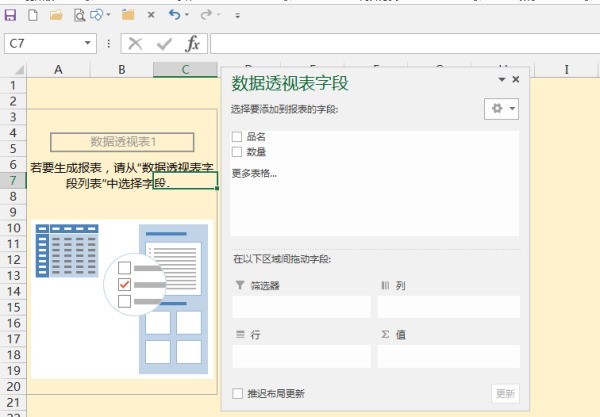Click the Save icon in quick access toolbar
Screen dimensions: 600x417
pos(11,16)
